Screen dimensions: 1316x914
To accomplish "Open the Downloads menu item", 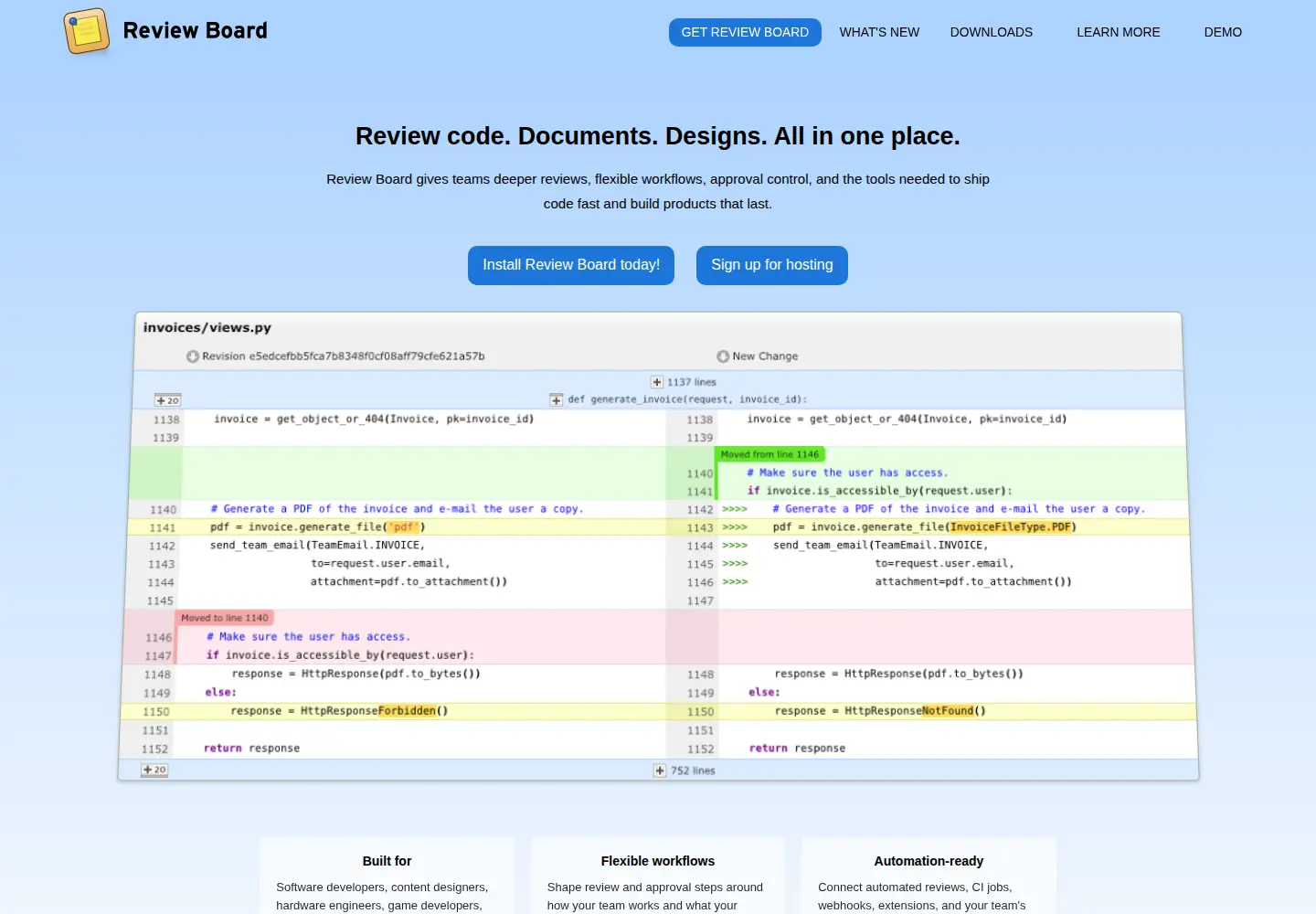I will tap(992, 32).
